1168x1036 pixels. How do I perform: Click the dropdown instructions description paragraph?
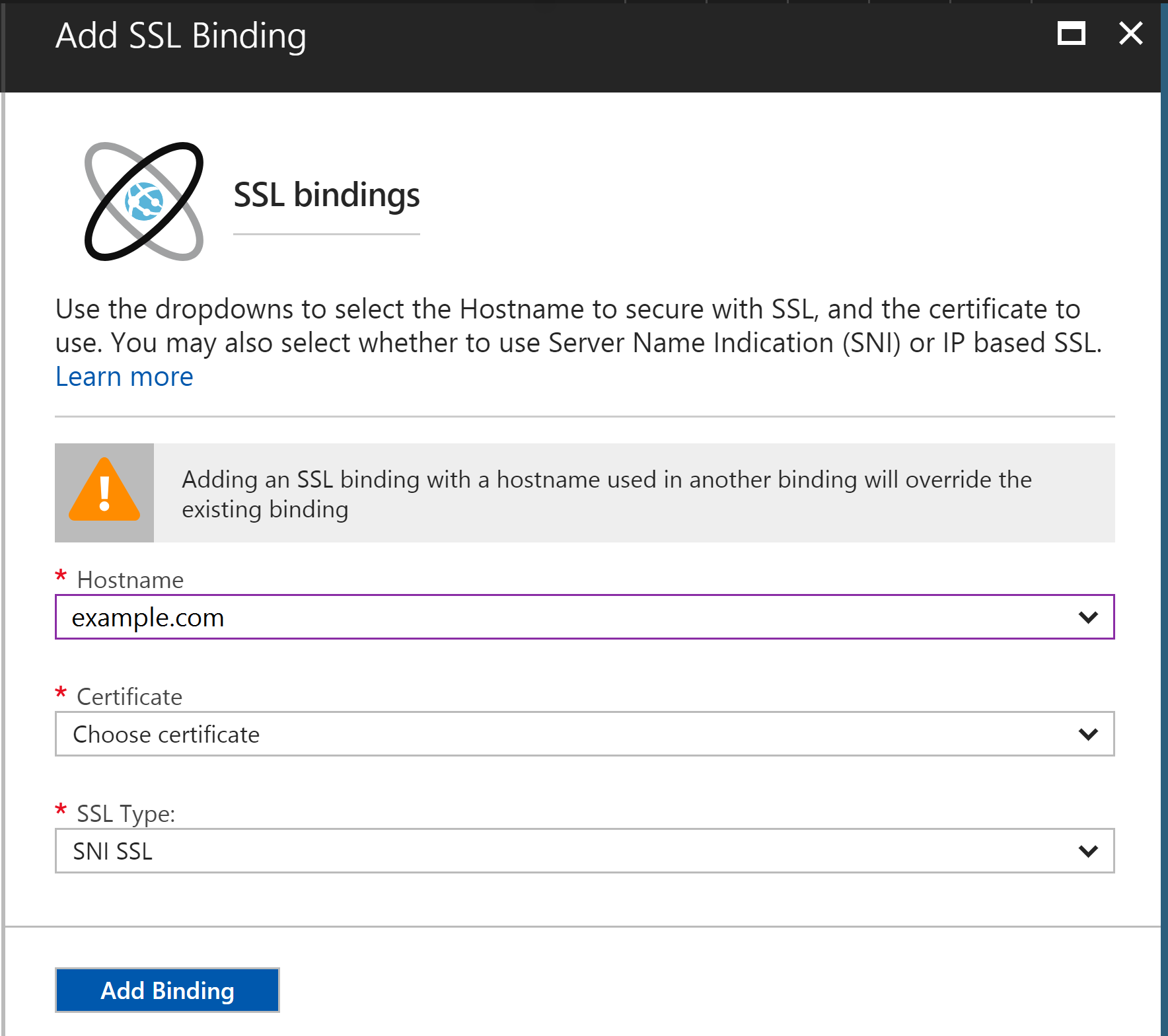[578, 326]
